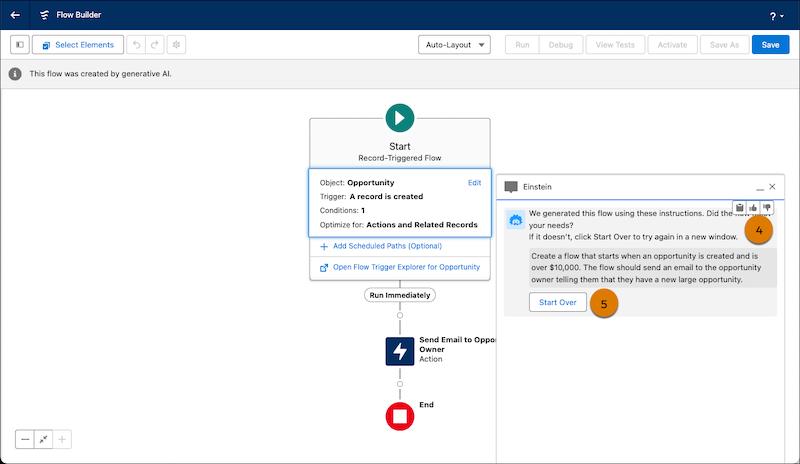800x464 pixels.
Task: Give thumbs up feedback to Einstein
Action: (753, 208)
